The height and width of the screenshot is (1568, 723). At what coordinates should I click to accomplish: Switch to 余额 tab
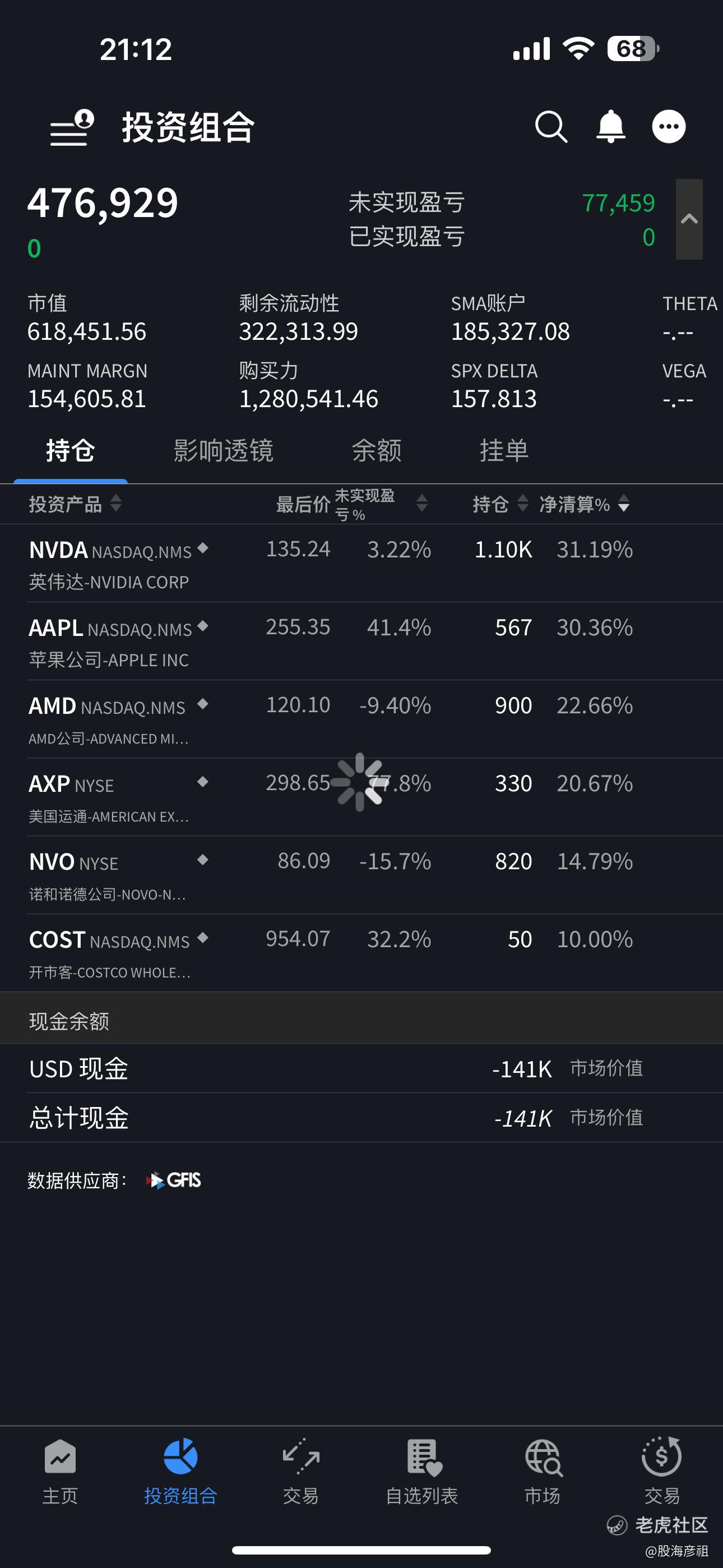[x=377, y=451]
